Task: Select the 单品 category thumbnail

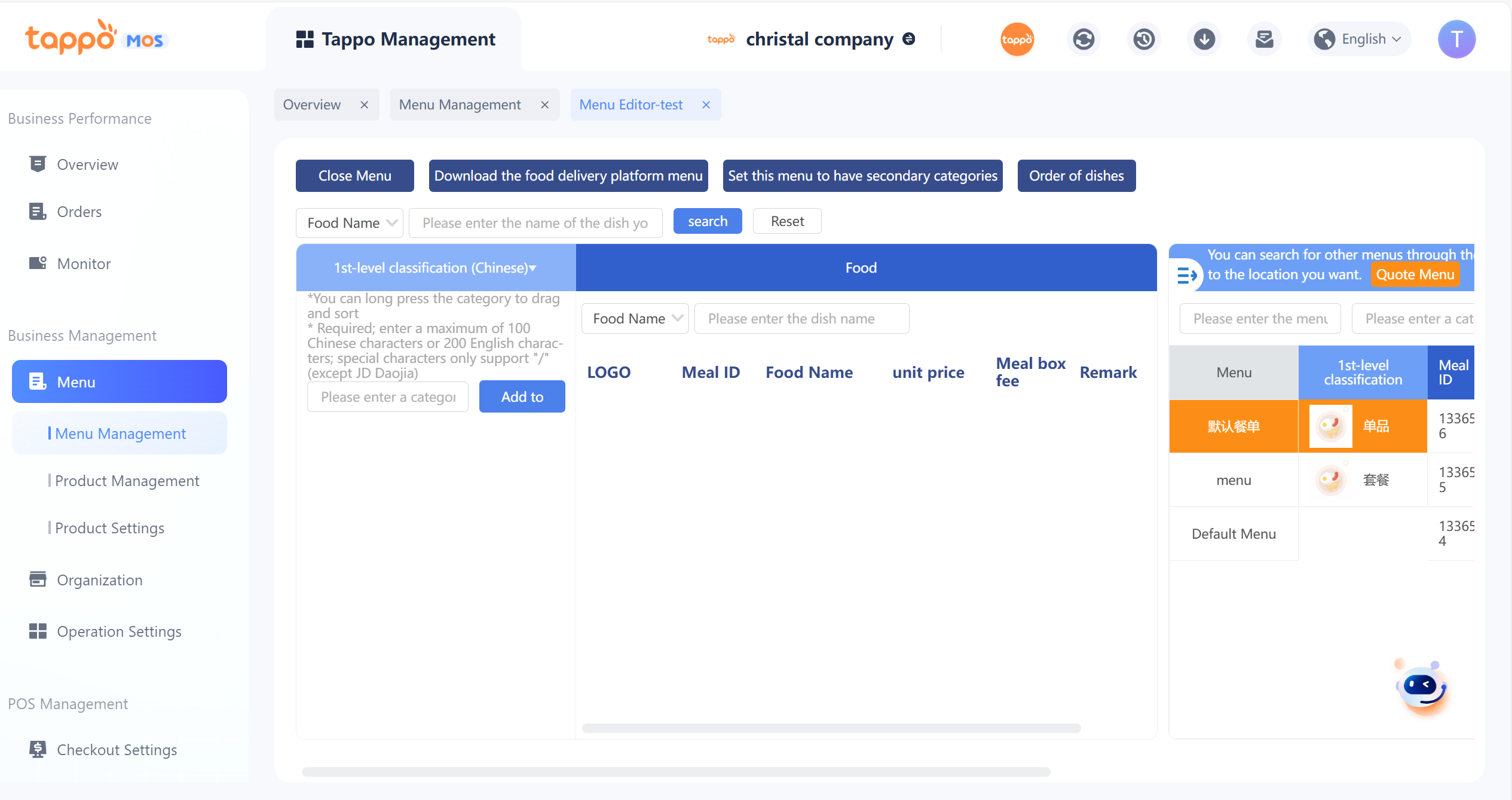Action: [1330, 426]
